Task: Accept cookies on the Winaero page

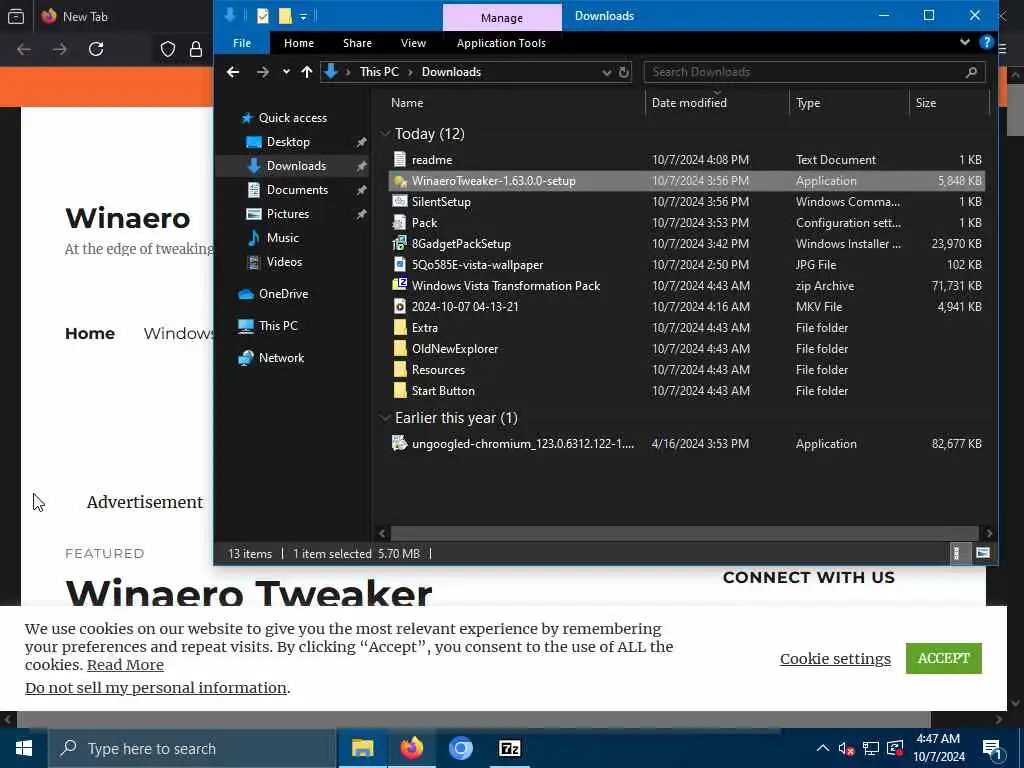Action: (x=944, y=658)
